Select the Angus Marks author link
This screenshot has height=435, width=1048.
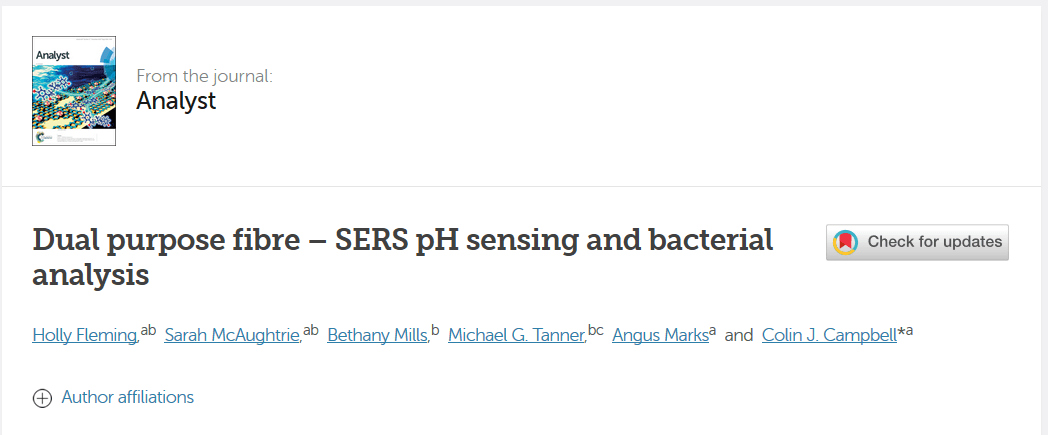(660, 335)
